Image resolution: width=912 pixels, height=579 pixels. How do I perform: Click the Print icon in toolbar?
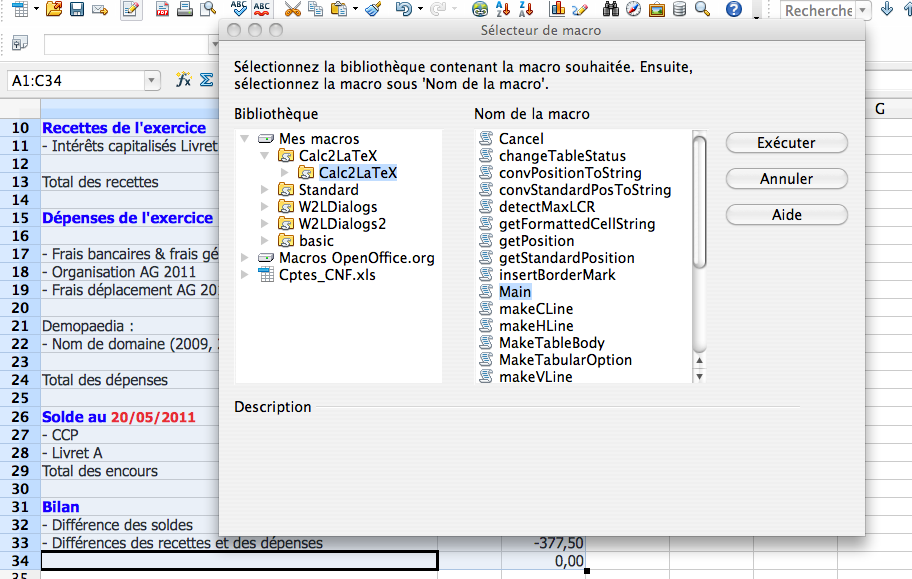tap(185, 10)
